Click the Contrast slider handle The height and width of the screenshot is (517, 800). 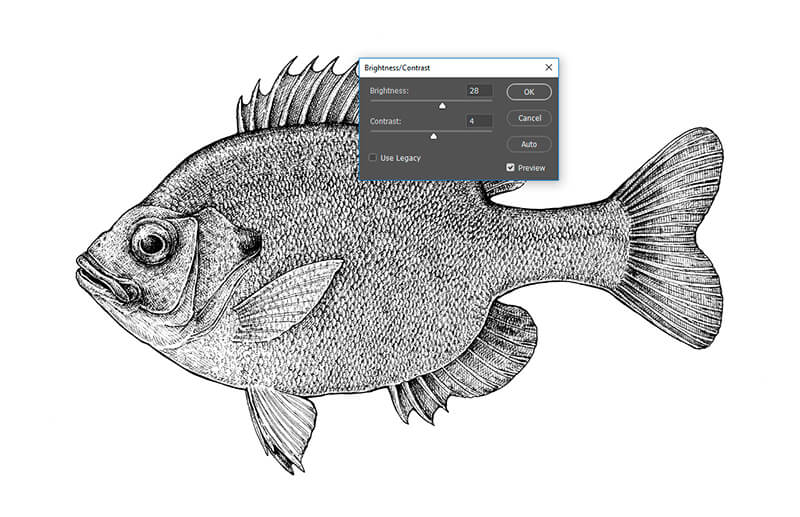pos(434,136)
